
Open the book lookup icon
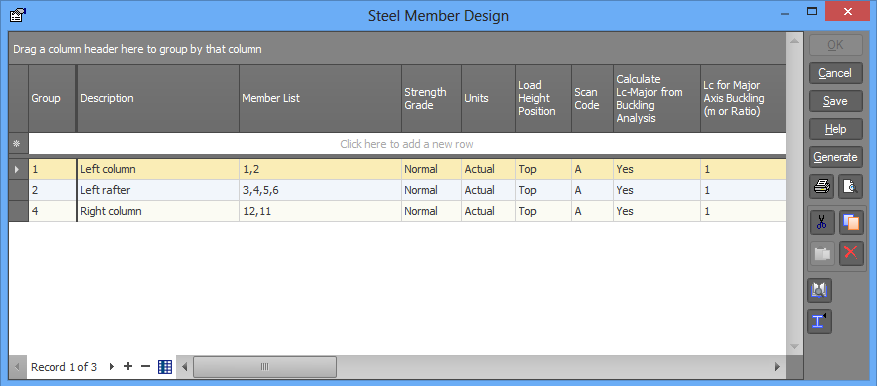819,290
